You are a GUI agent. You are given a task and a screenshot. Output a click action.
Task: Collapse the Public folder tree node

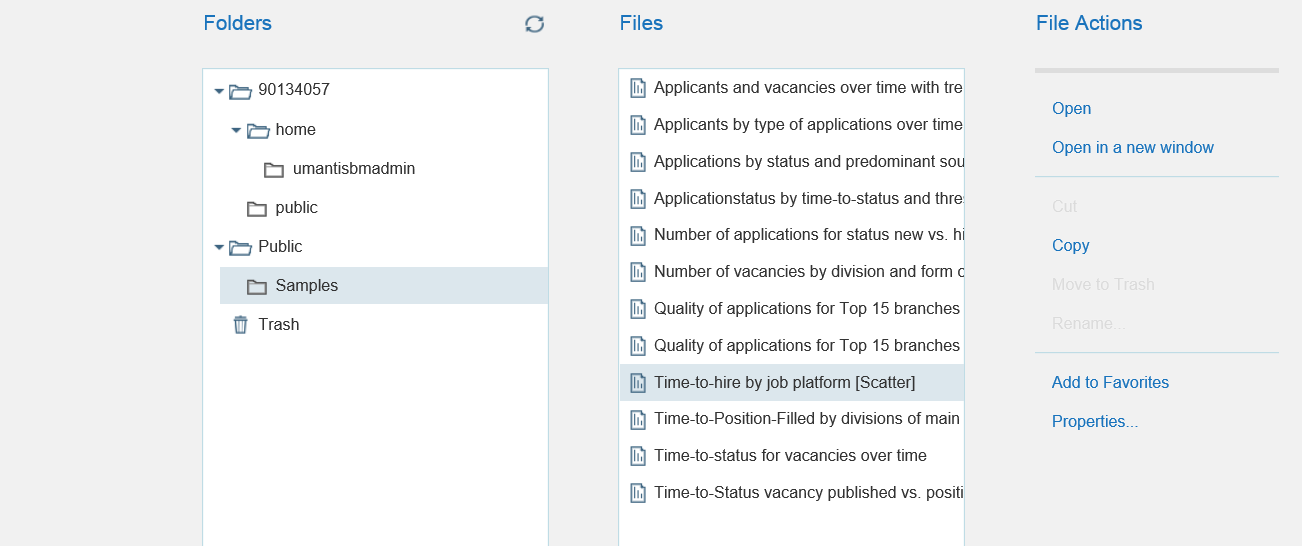[x=219, y=247]
